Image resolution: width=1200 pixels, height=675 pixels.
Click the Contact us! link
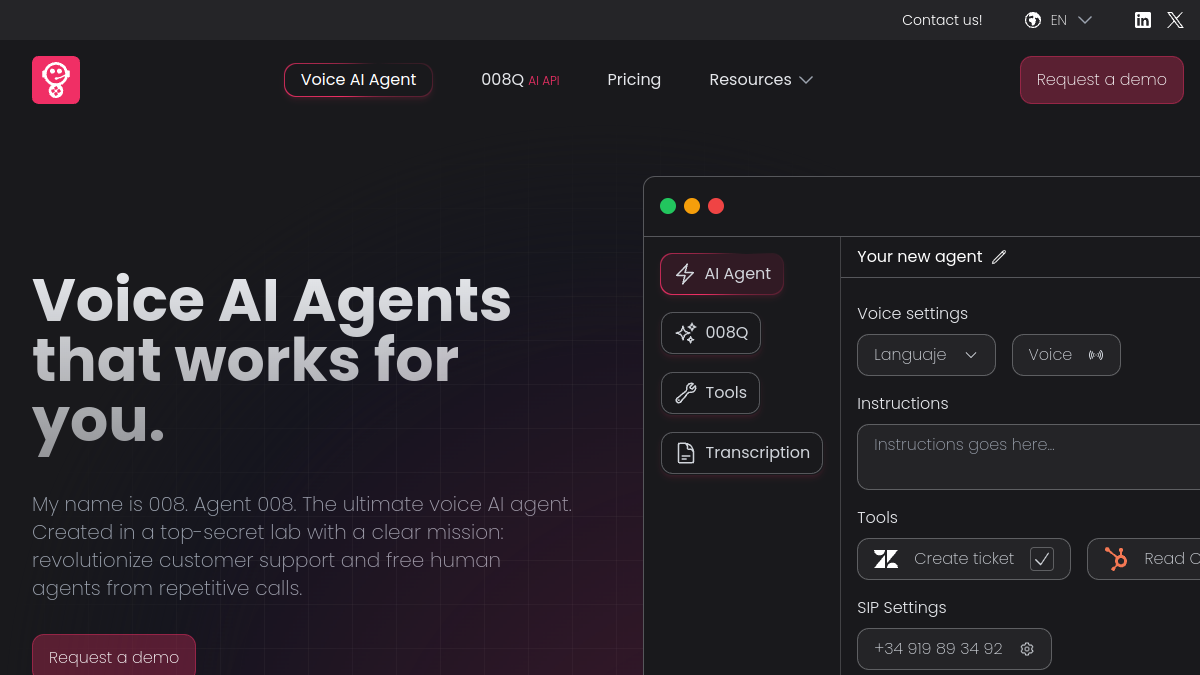click(942, 20)
